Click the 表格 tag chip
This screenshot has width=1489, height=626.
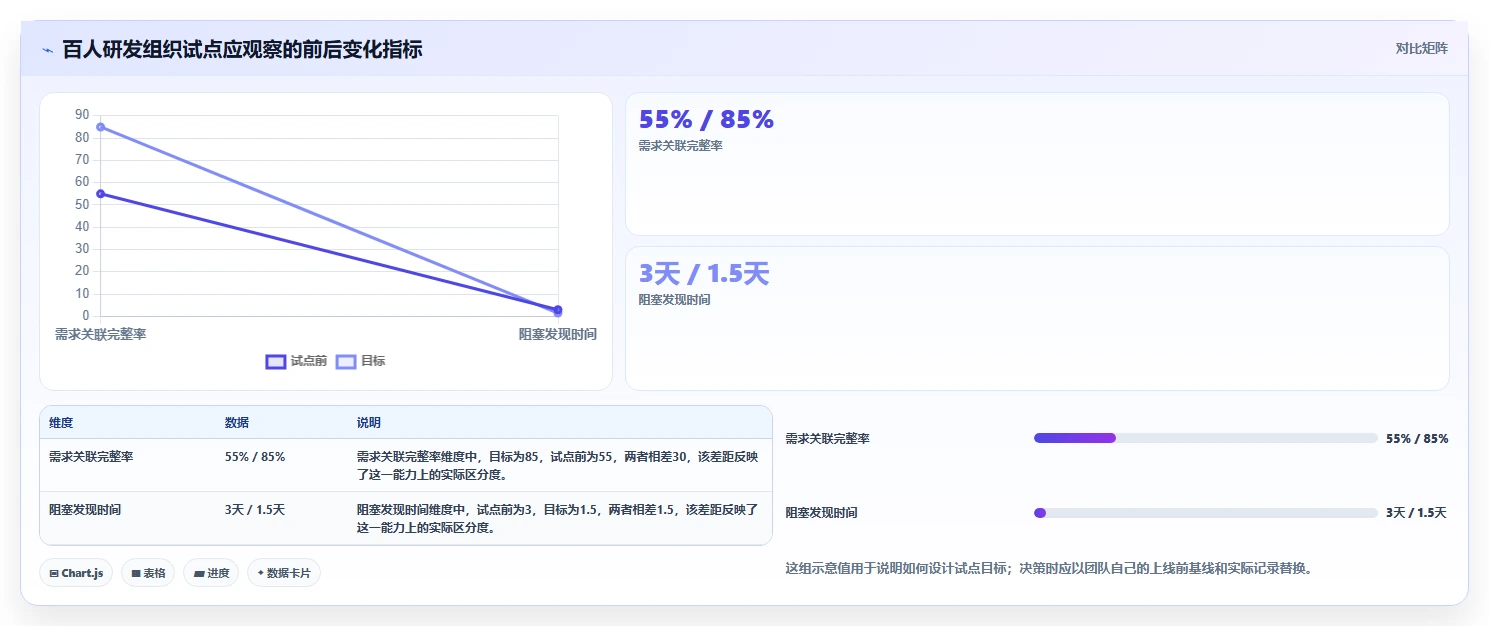[x=148, y=573]
